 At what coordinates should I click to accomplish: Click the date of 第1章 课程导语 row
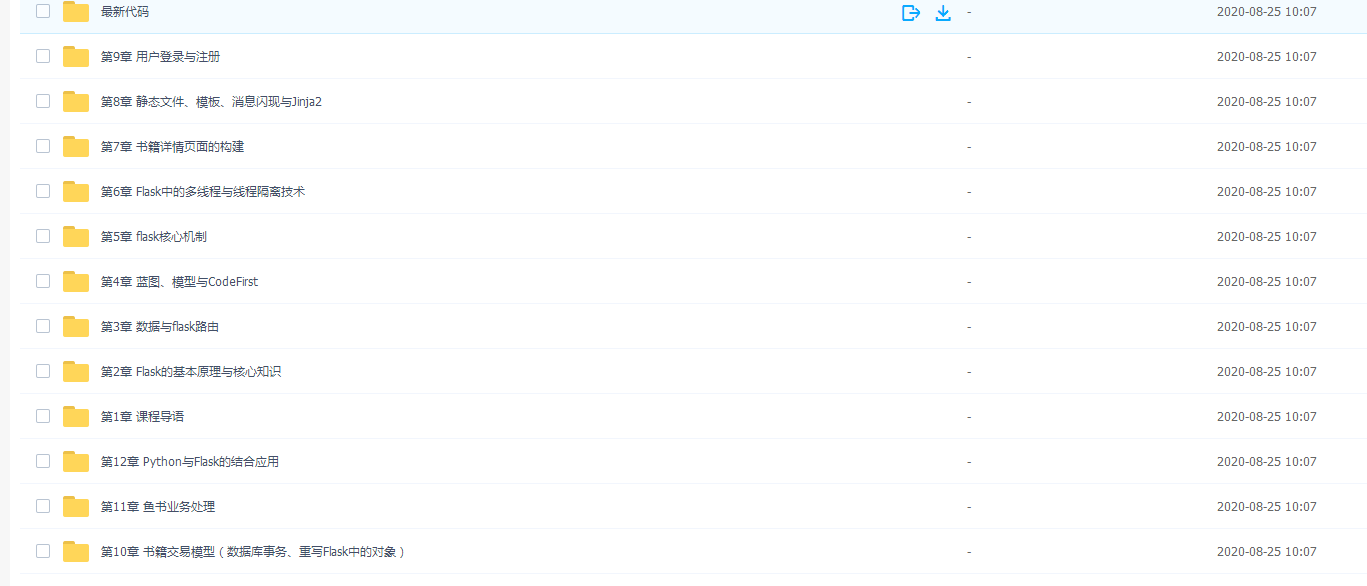[x=1266, y=417]
